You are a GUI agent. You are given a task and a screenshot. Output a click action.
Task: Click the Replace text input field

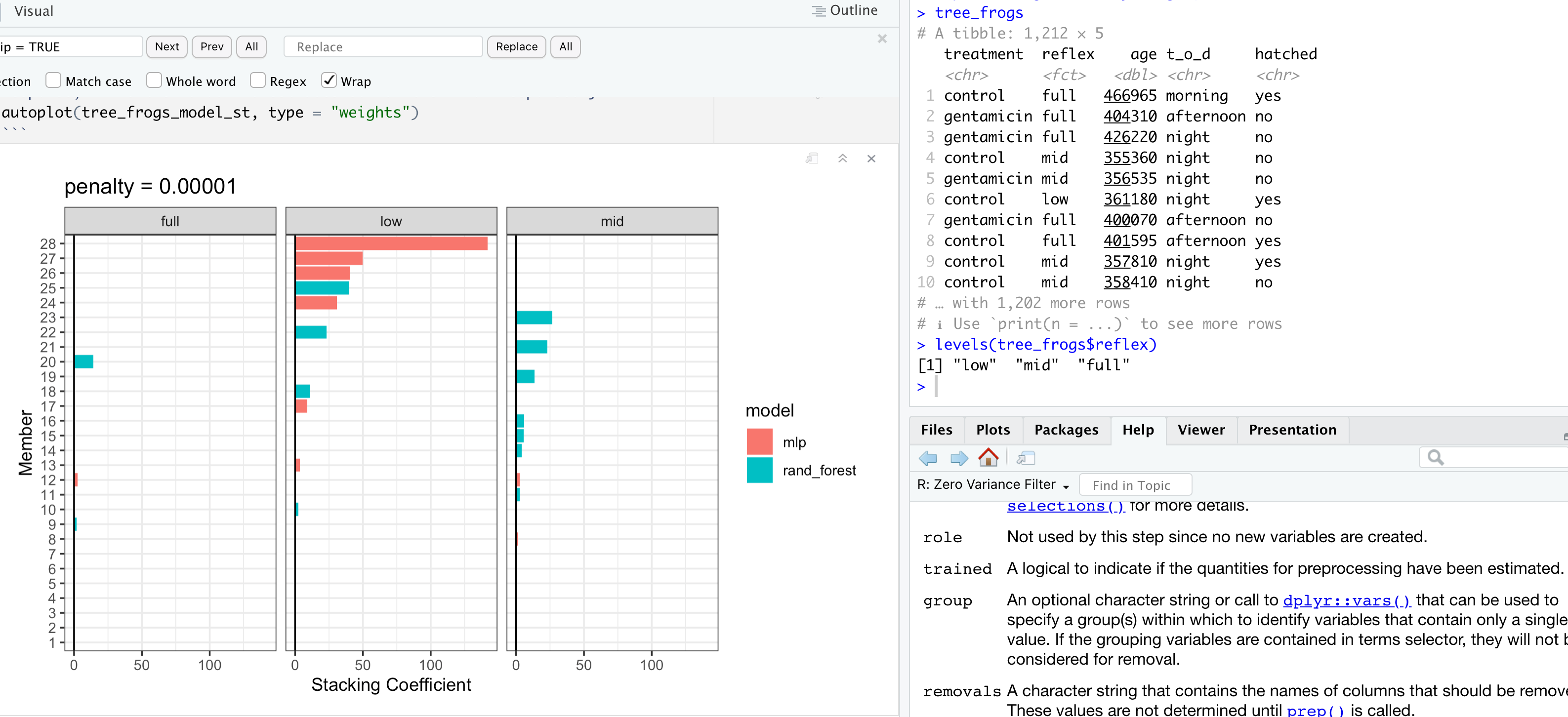click(x=383, y=47)
